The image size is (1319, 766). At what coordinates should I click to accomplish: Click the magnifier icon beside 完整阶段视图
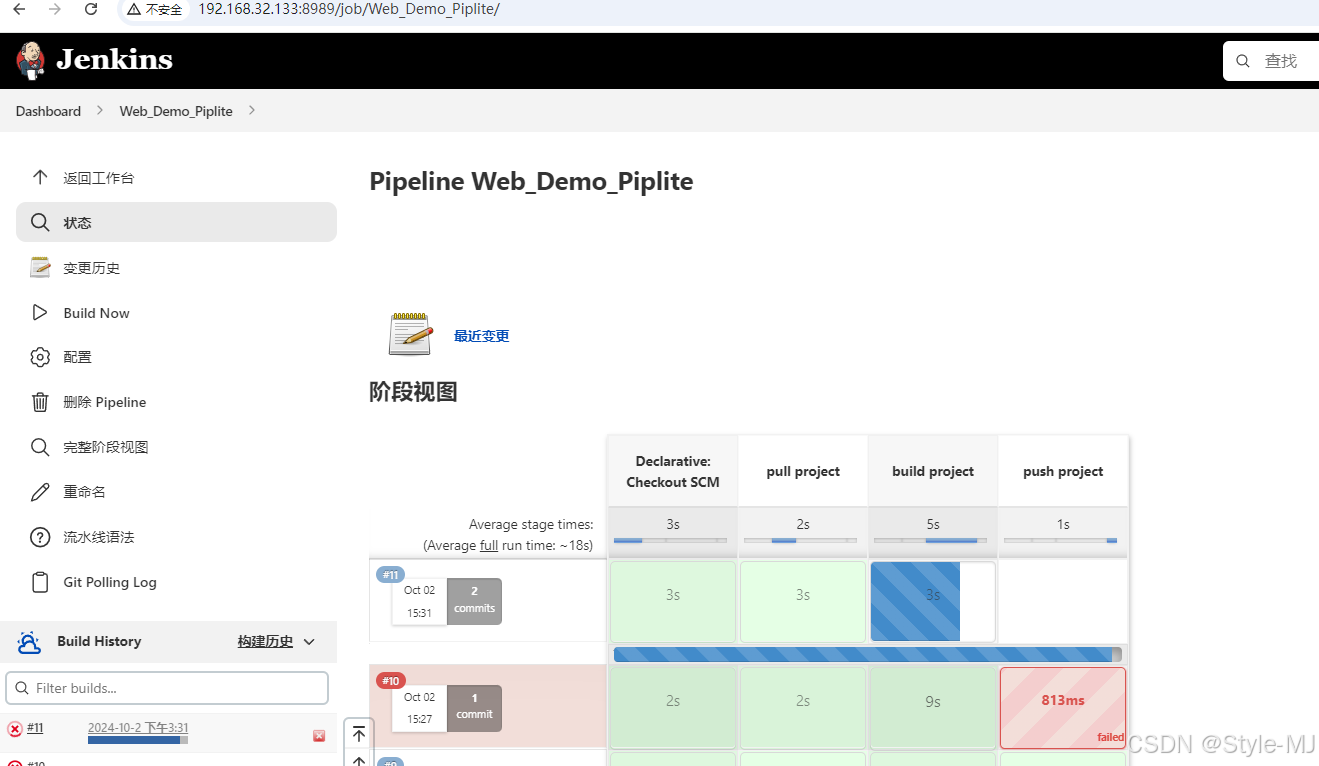pos(40,447)
